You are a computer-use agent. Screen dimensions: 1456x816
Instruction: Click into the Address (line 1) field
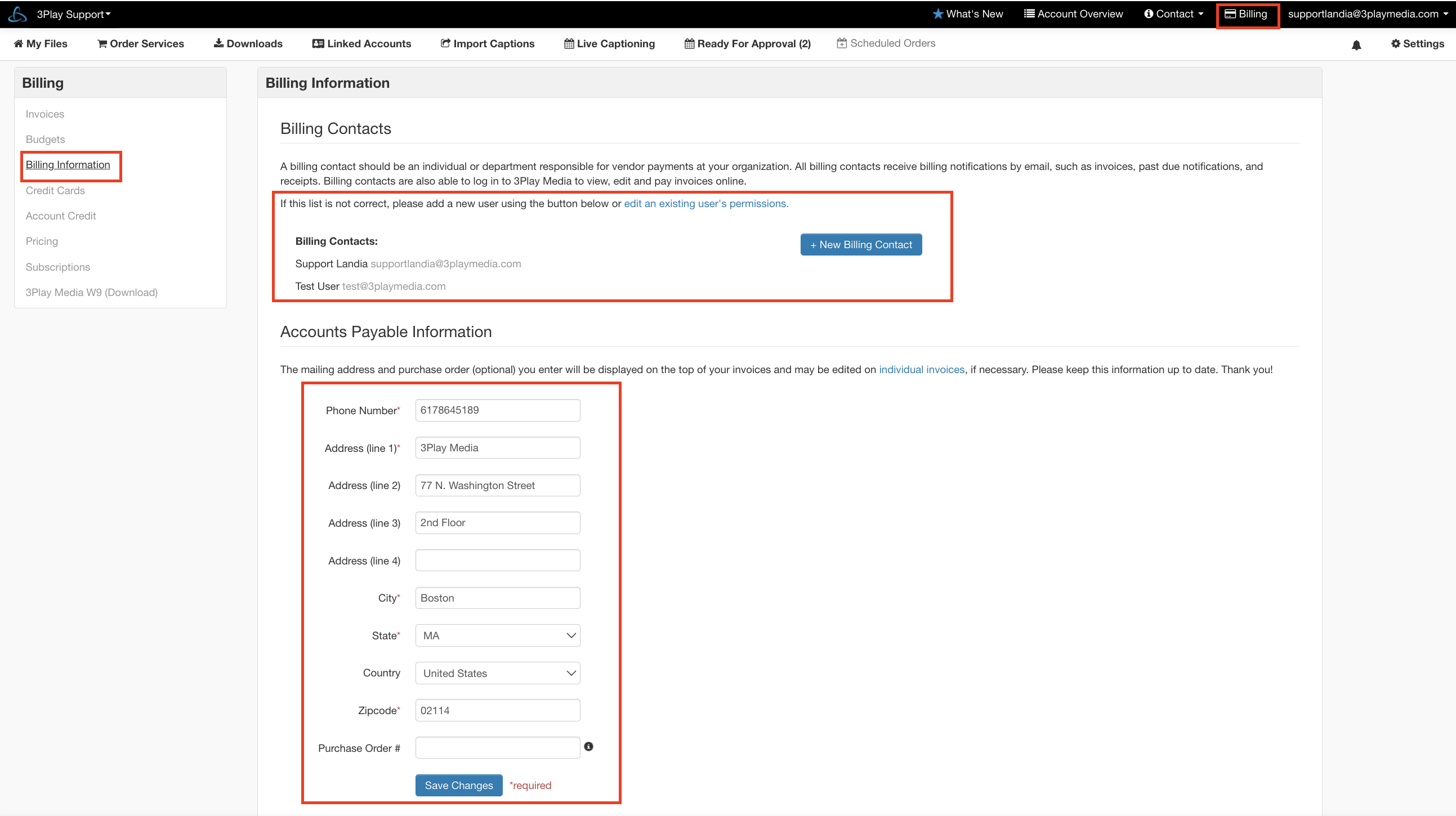[497, 447]
